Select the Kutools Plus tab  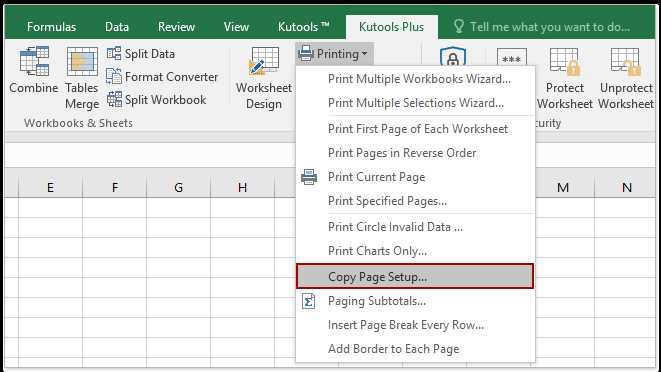[391, 27]
